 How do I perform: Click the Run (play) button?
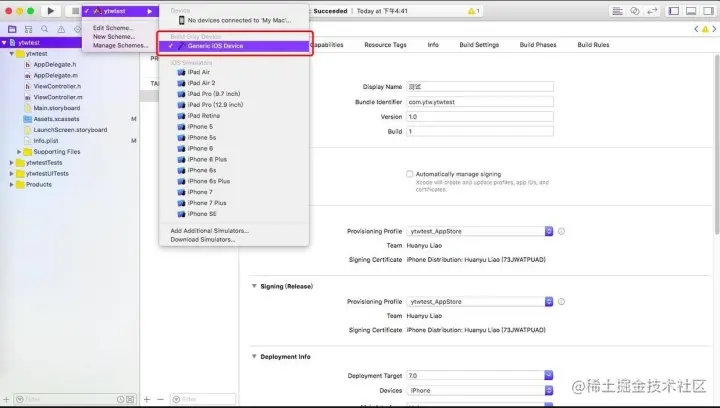[51, 11]
